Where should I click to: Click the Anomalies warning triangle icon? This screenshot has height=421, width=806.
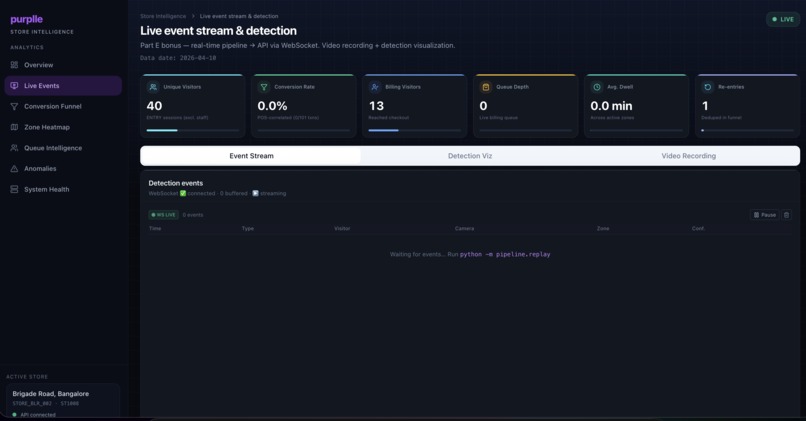14,169
